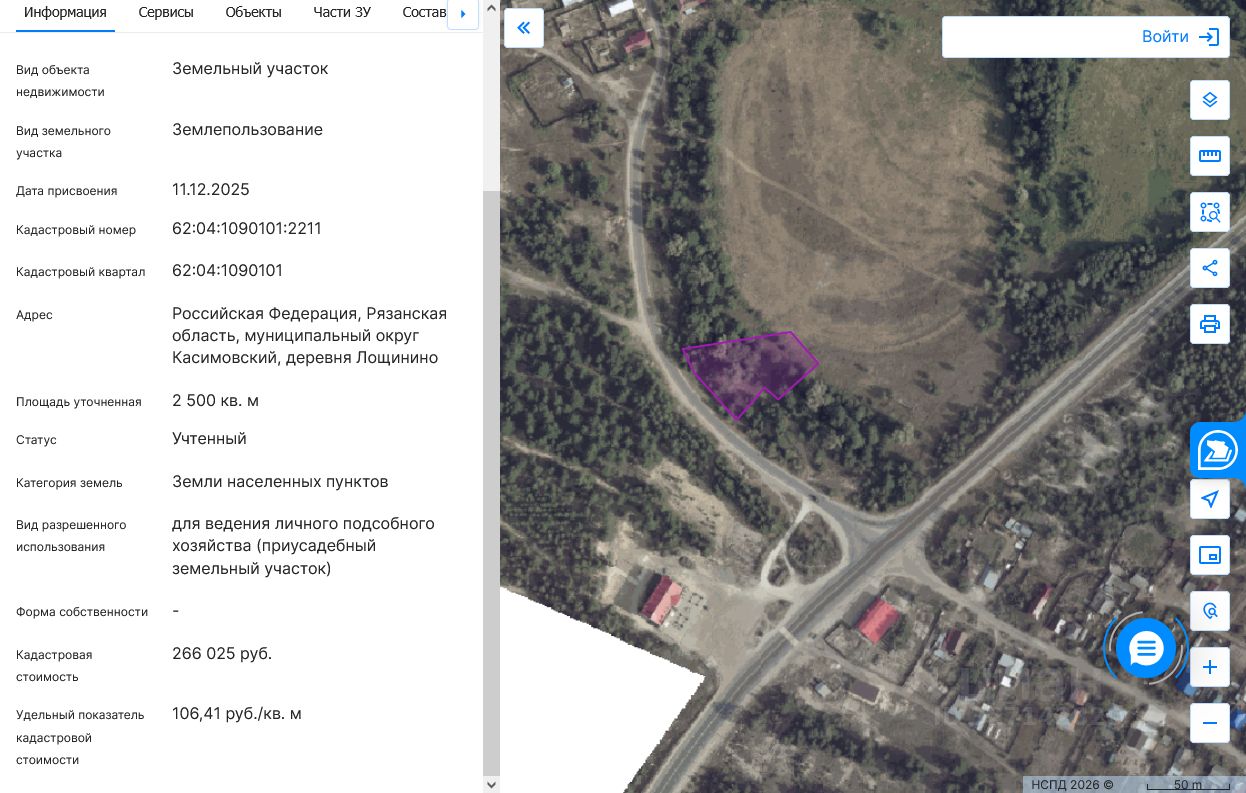1246x793 pixels.
Task: Click the НСПД 2026 © attribution text
Action: pyautogui.click(x=1072, y=784)
